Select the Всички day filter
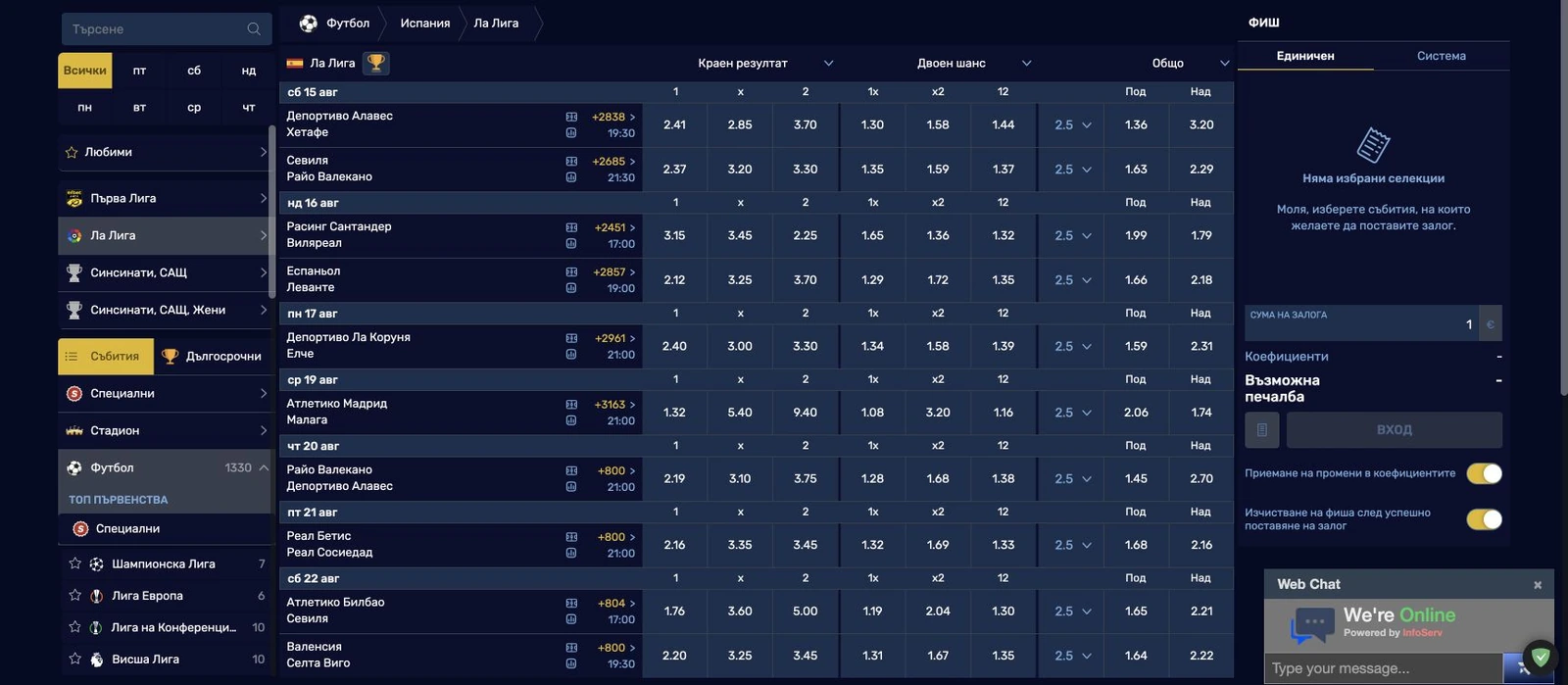Image resolution: width=1568 pixels, height=685 pixels. tap(85, 71)
